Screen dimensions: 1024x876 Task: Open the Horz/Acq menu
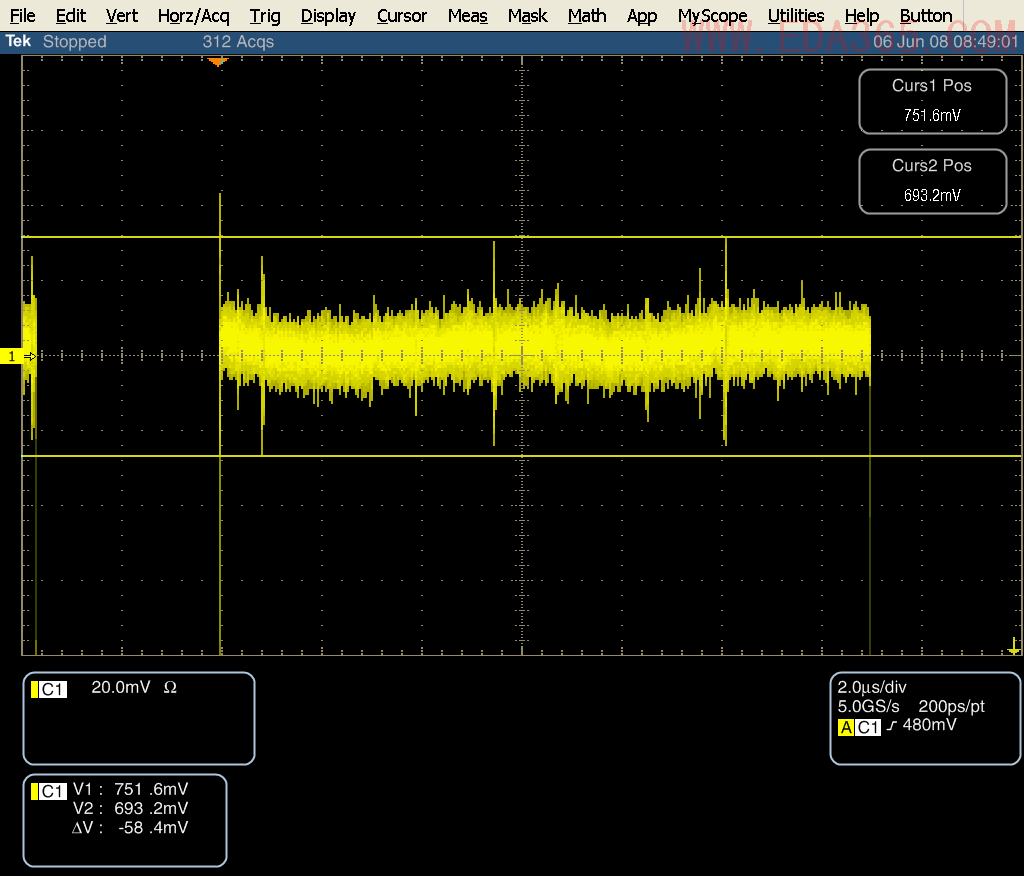coord(193,16)
